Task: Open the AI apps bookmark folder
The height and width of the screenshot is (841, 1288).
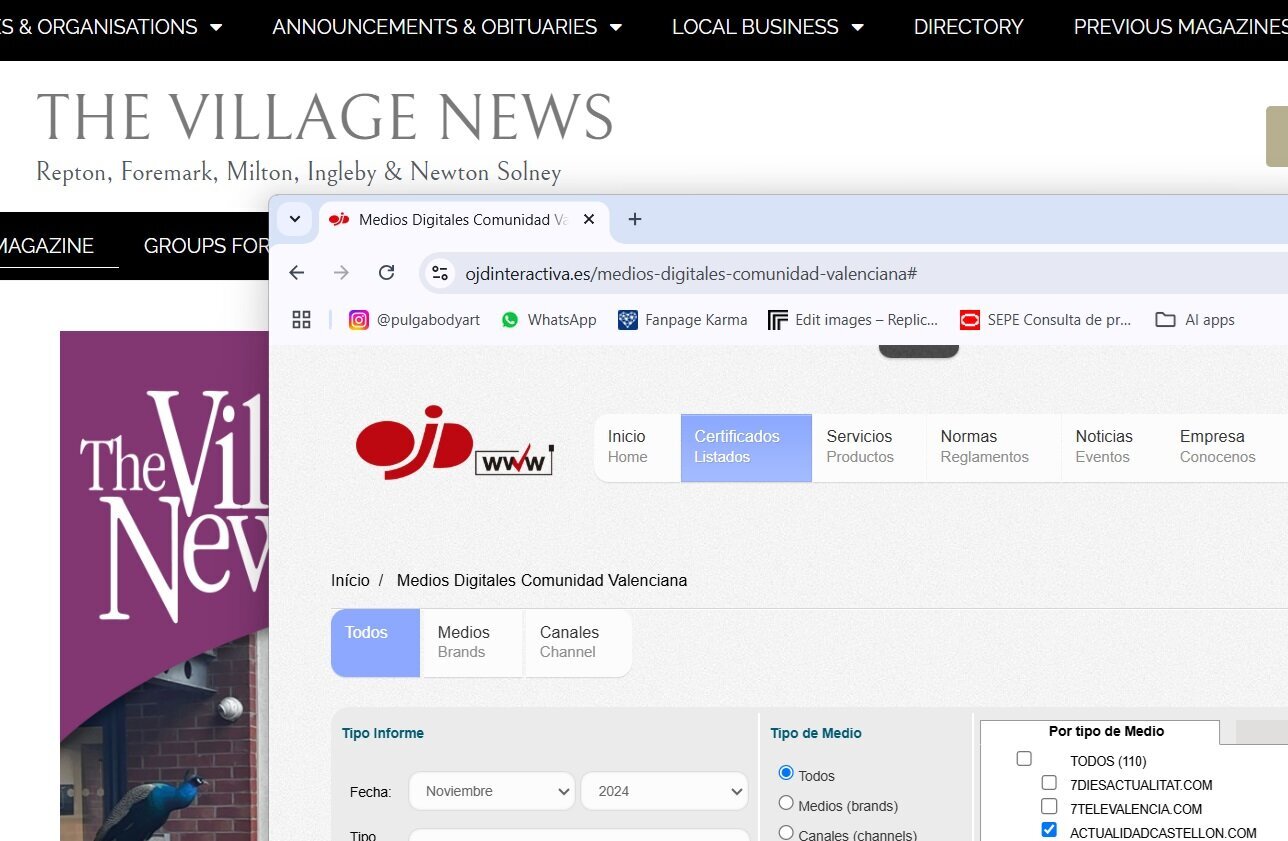Action: pos(1195,320)
